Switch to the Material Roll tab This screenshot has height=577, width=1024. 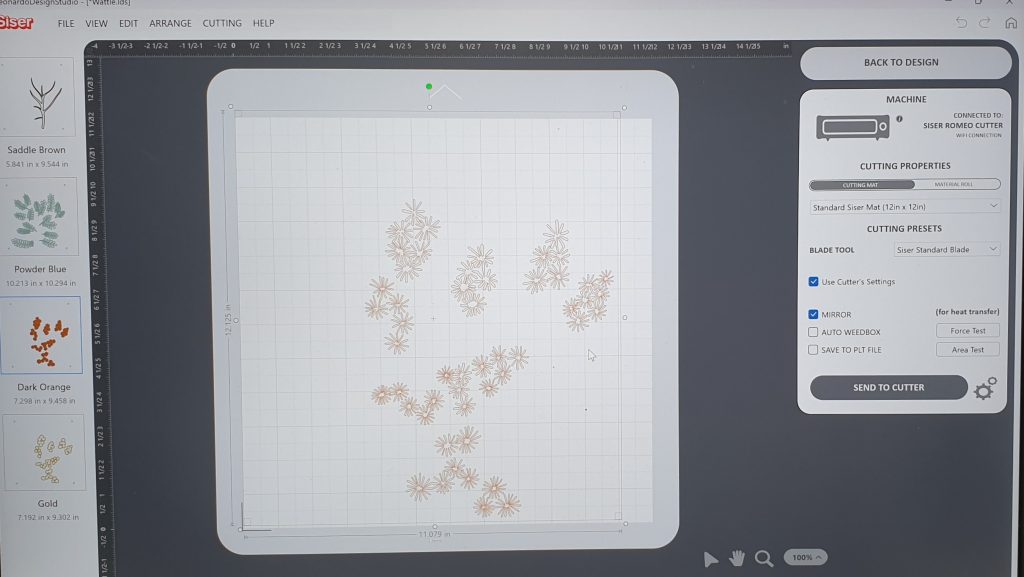(x=953, y=184)
